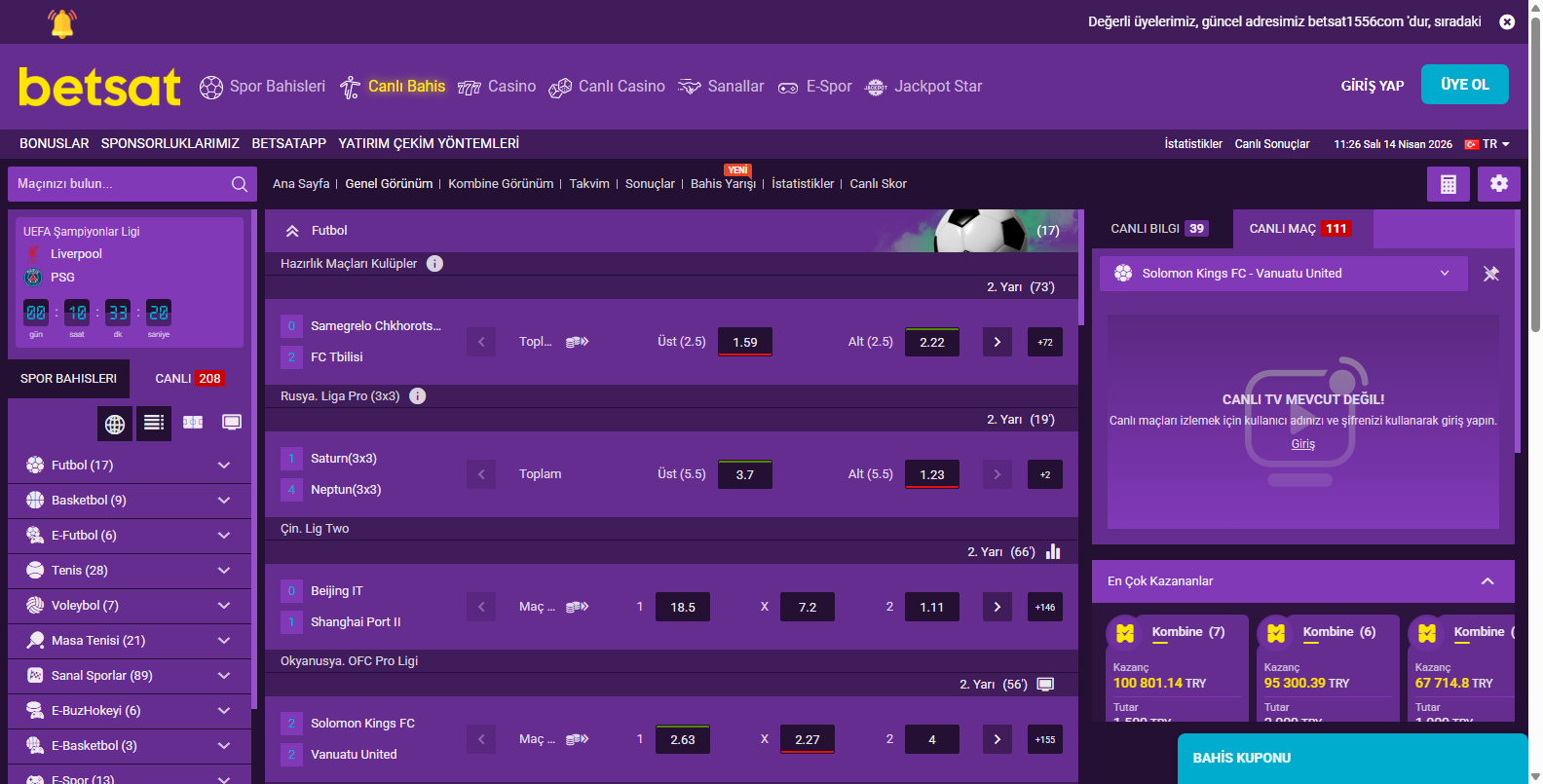Select the list view icon

coord(154,424)
